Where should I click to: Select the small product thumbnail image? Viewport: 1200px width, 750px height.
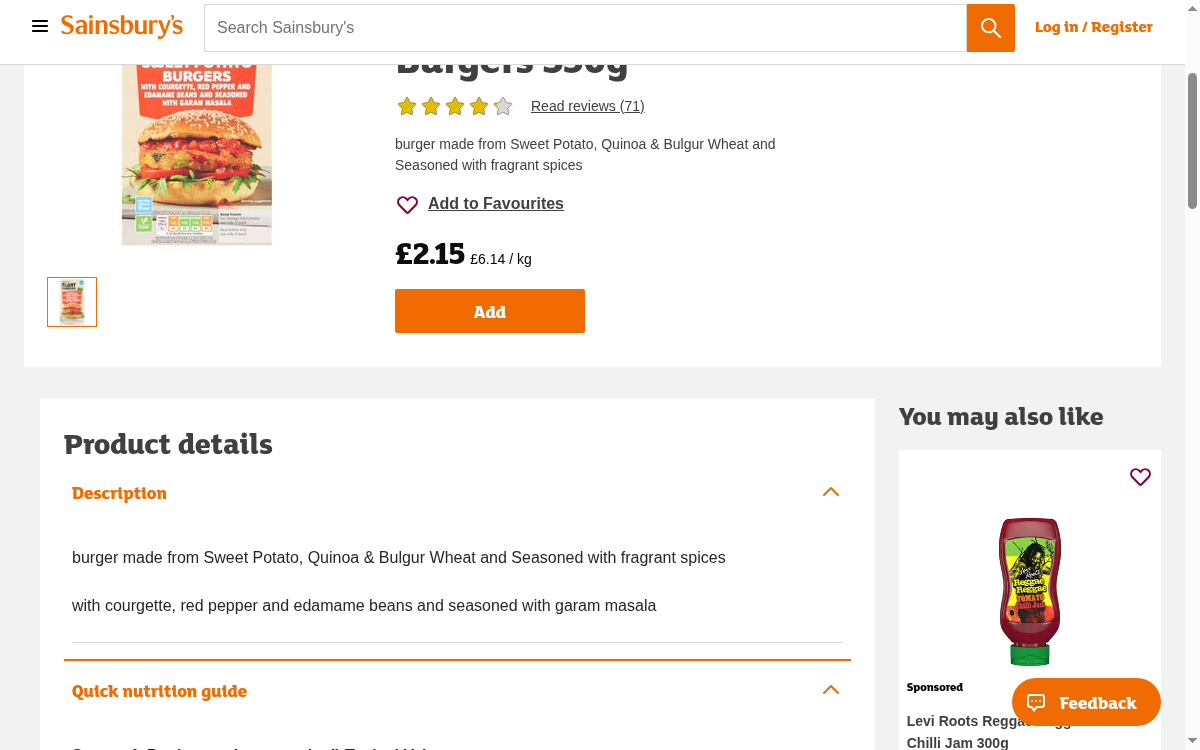coord(71,301)
